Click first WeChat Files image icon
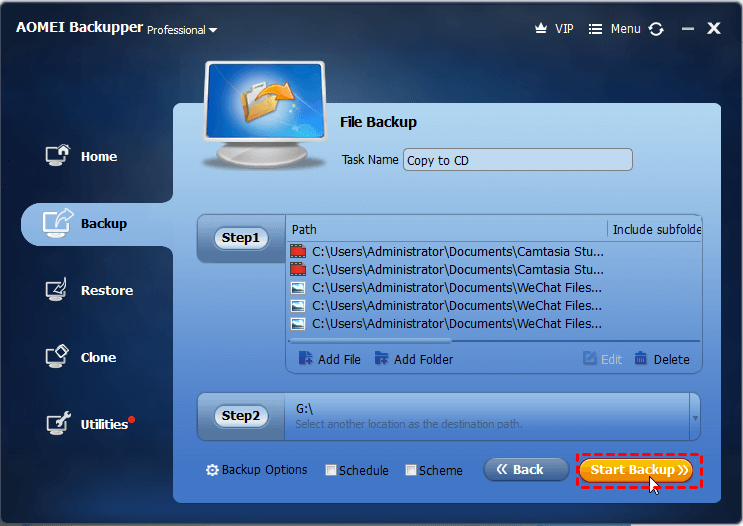Image resolution: width=743 pixels, height=526 pixels. [298, 288]
